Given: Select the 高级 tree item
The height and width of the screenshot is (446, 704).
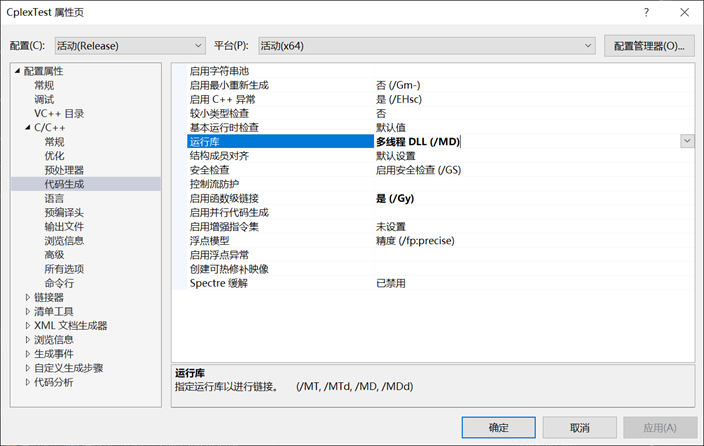Looking at the screenshot, I should (54, 255).
